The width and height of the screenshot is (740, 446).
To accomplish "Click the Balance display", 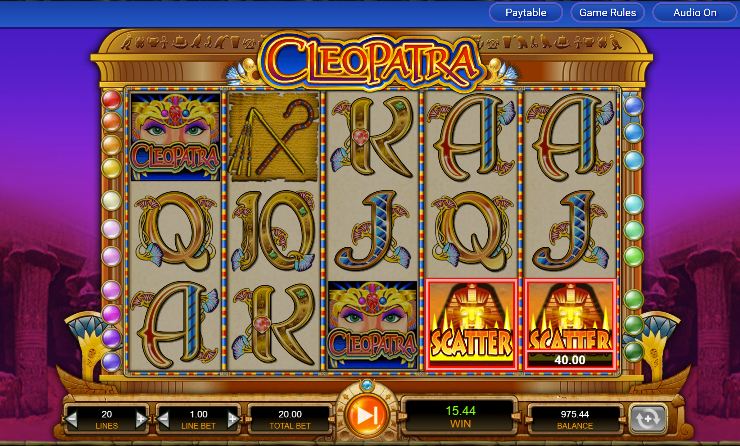I will pos(574,419).
